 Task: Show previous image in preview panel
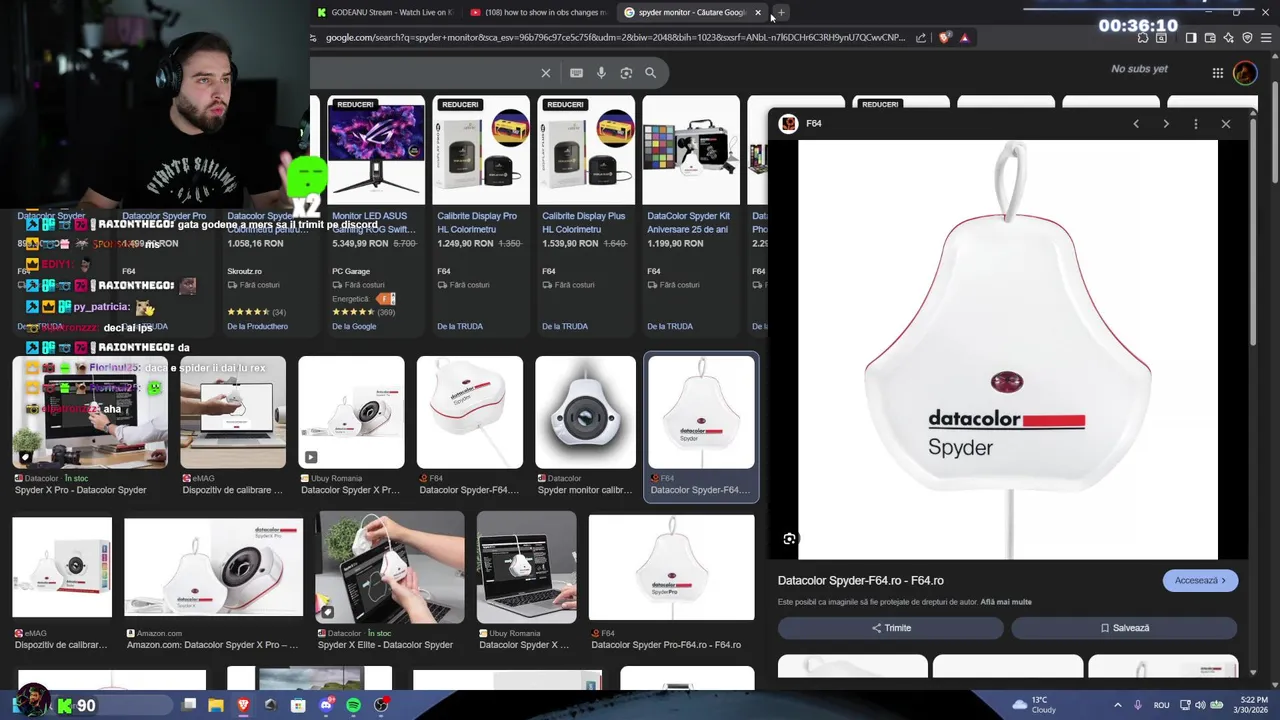(1136, 124)
